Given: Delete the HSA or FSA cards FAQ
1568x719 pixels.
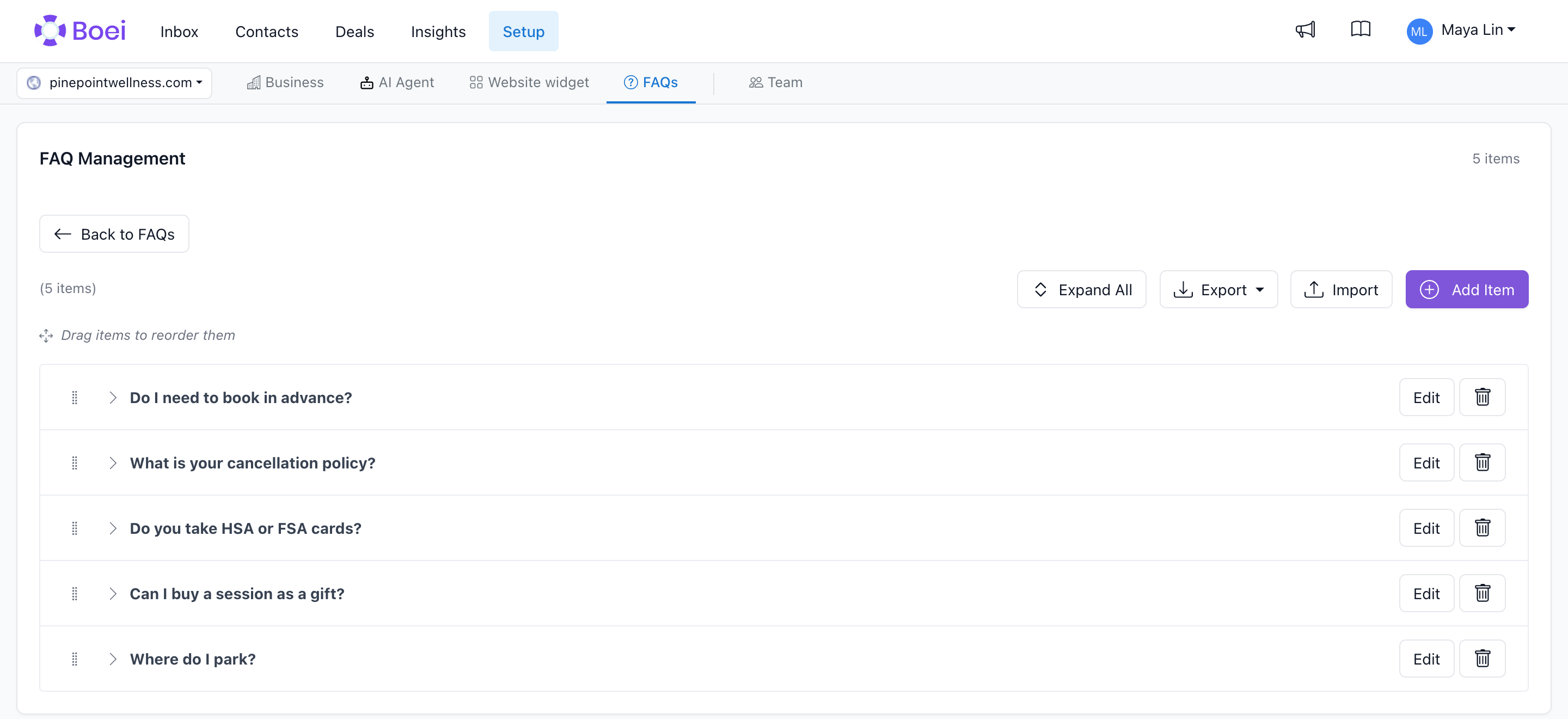Looking at the screenshot, I should coord(1482,528).
